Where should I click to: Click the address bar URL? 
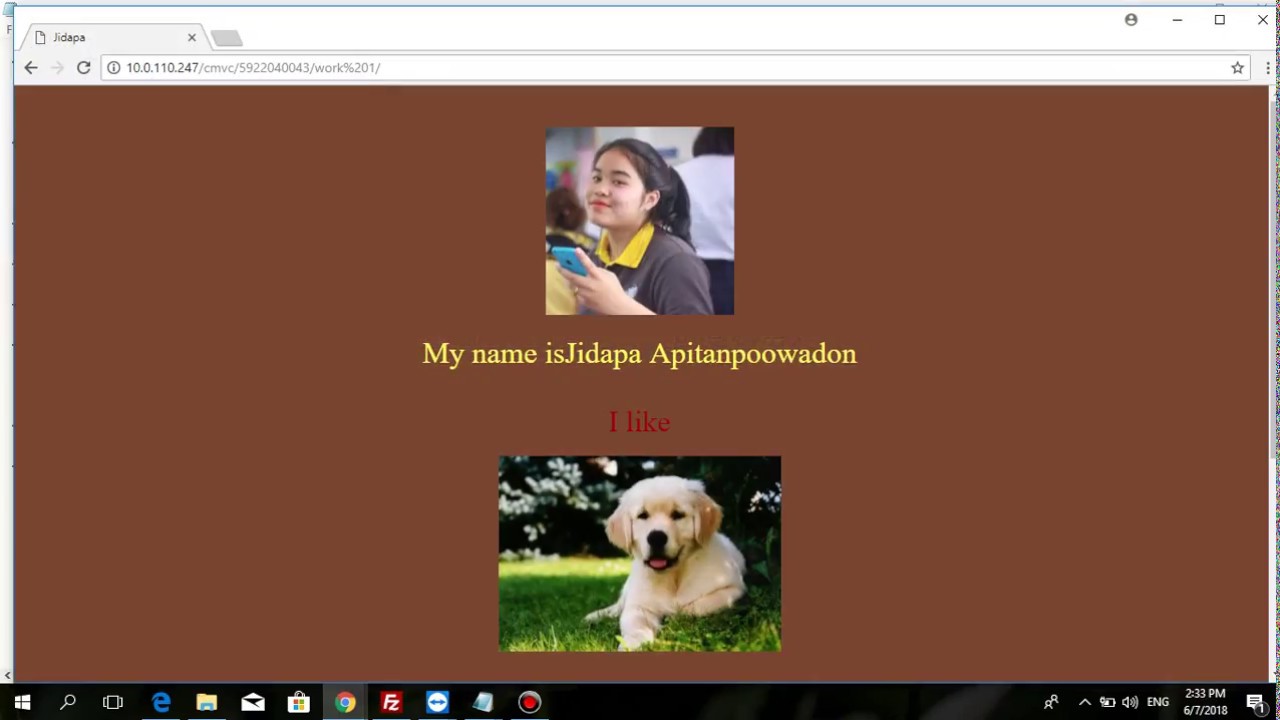pyautogui.click(x=253, y=68)
